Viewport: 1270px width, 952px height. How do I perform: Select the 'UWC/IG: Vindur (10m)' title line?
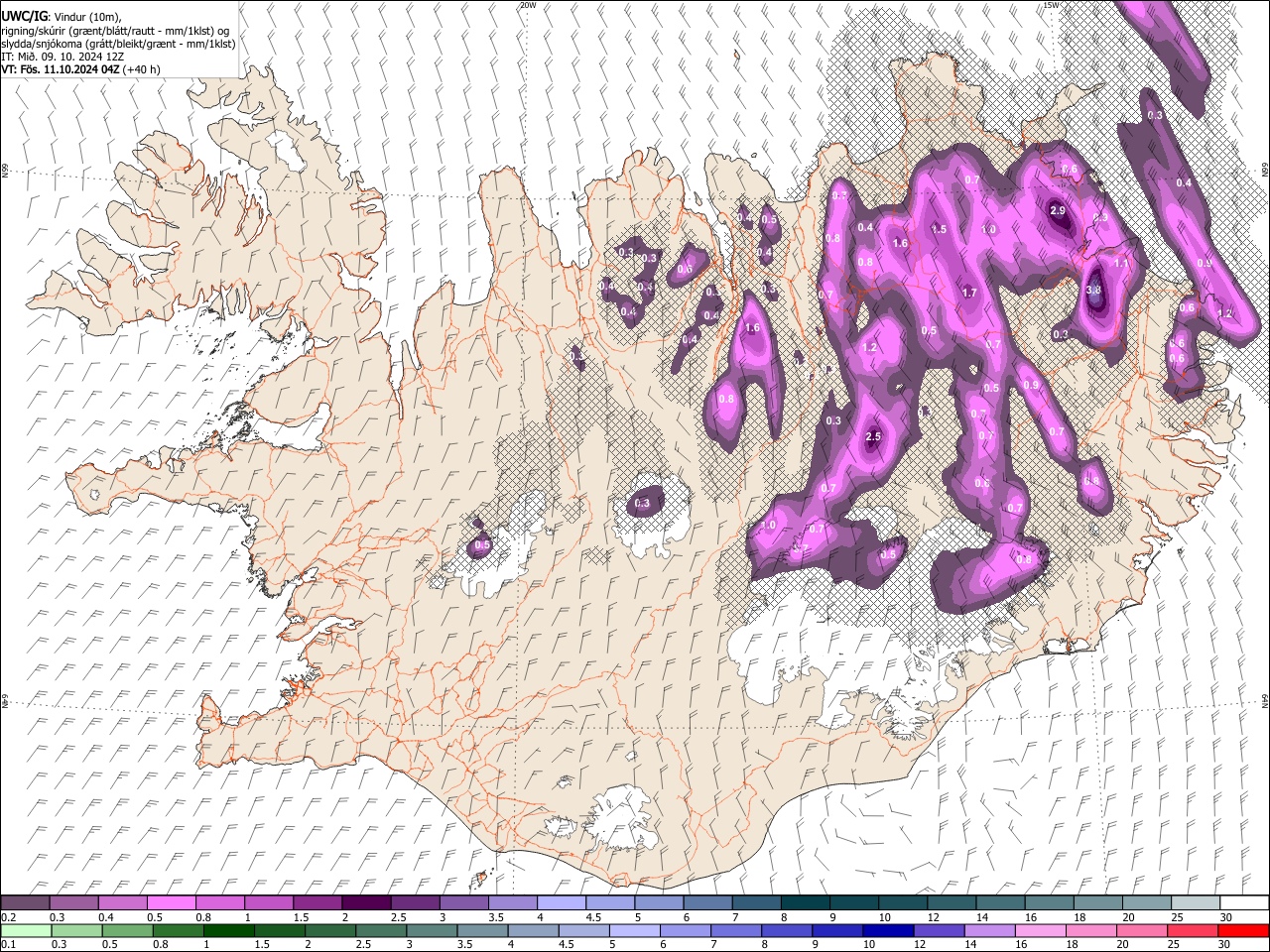pos(61,17)
